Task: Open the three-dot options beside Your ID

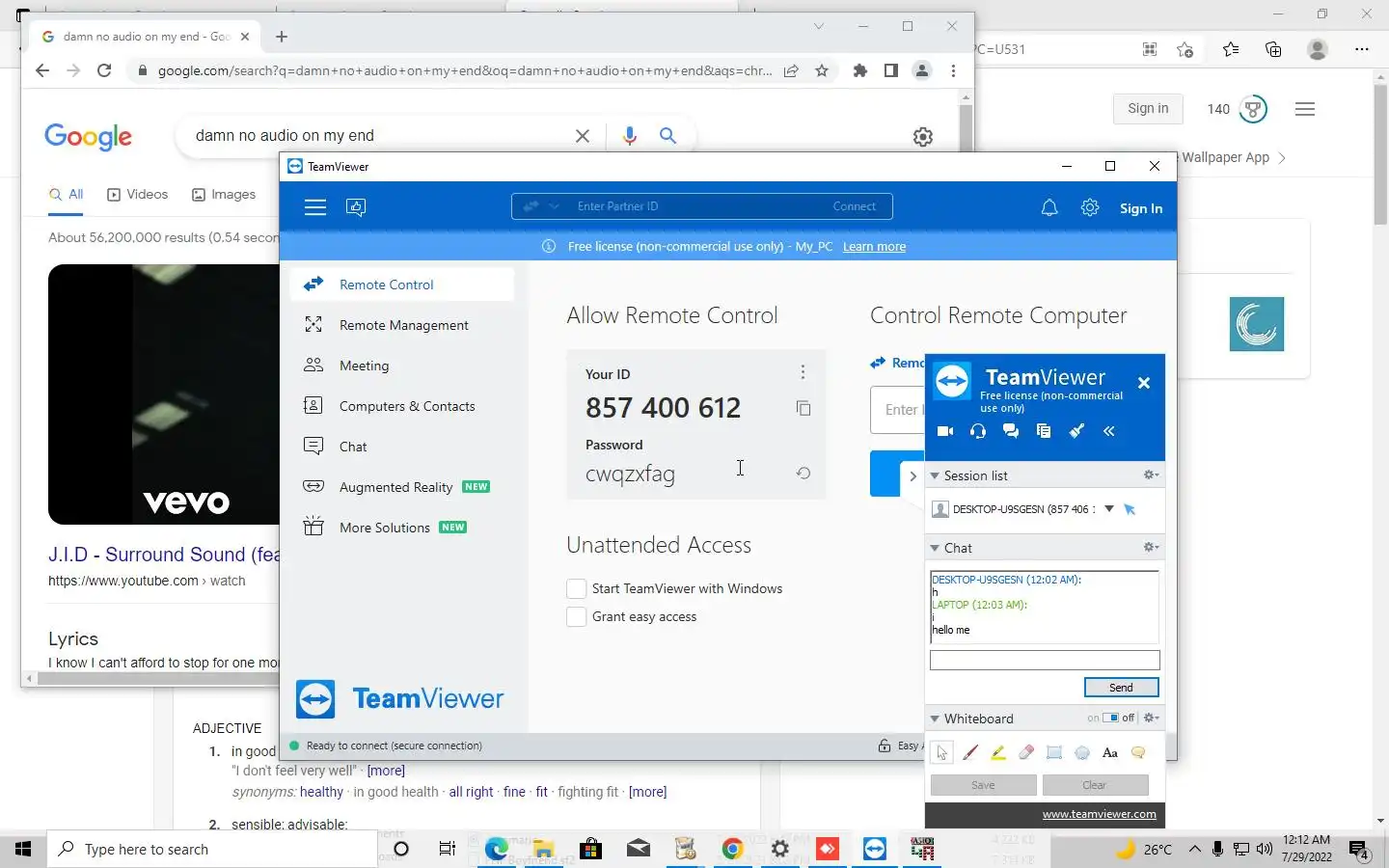Action: click(x=803, y=372)
